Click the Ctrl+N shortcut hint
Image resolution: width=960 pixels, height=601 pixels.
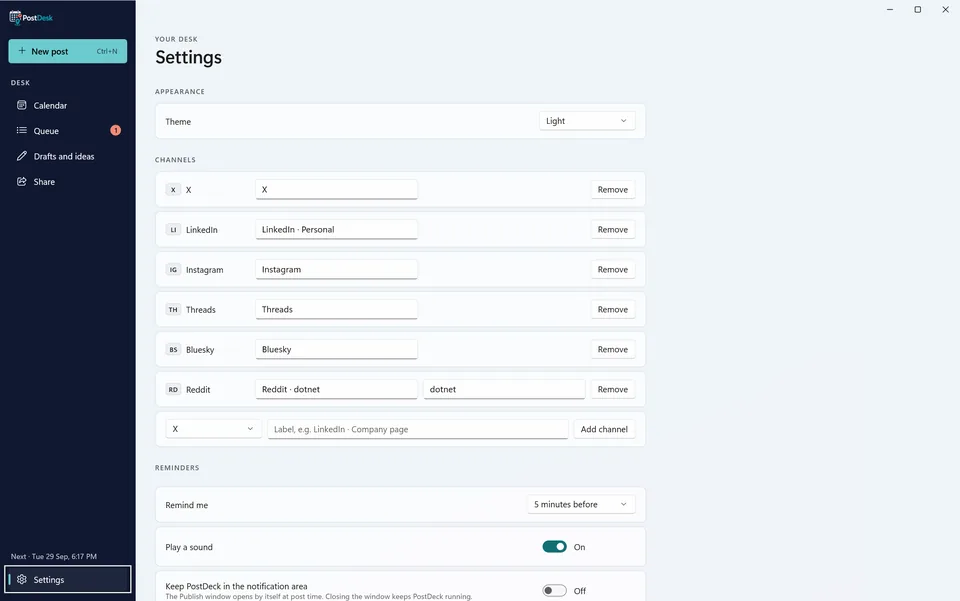(x=107, y=51)
